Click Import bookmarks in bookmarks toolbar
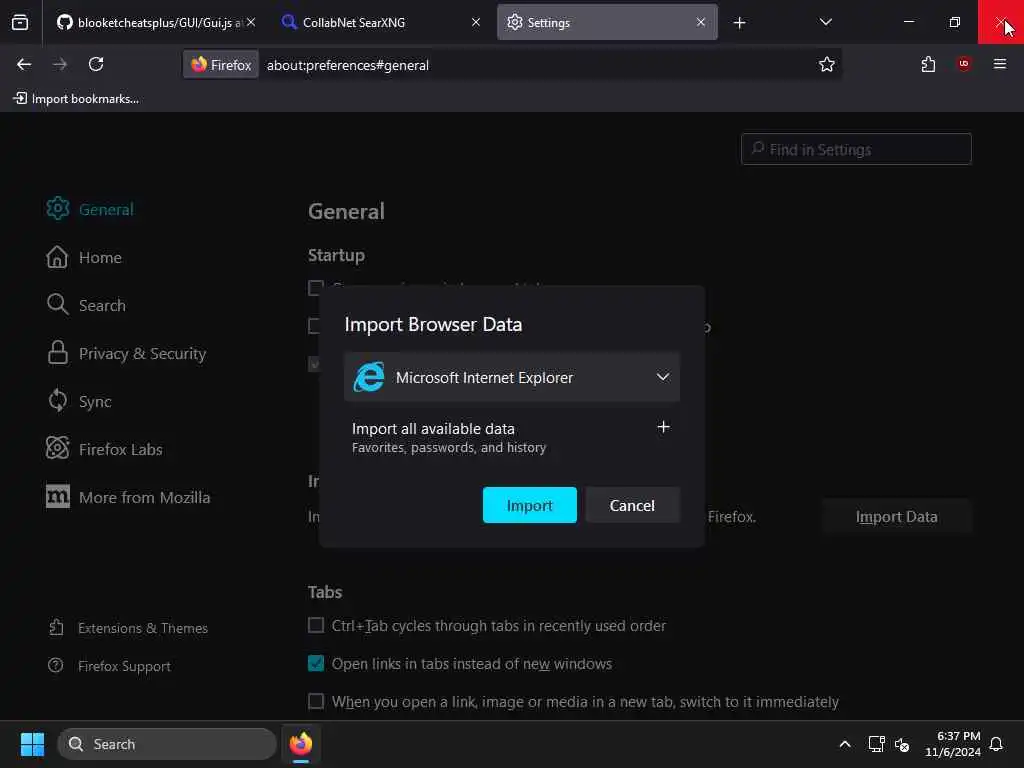Screen dimensions: 1024x768 pos(76,99)
